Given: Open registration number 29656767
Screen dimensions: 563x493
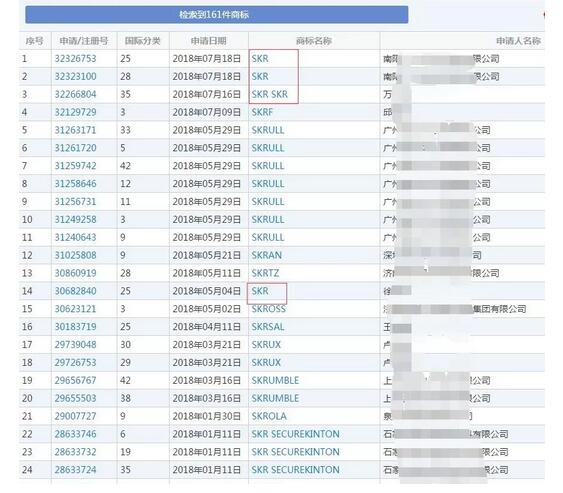Looking at the screenshot, I should coord(75,381).
